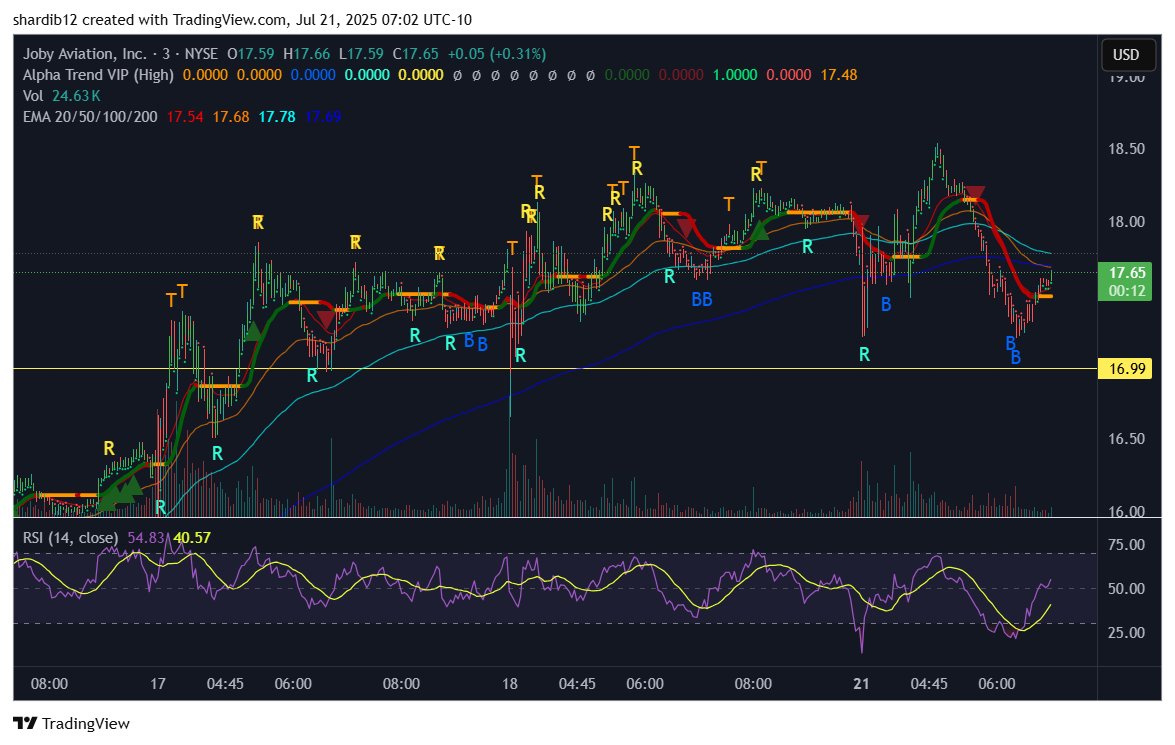Click the 16.00 price axis label

(x=1126, y=511)
